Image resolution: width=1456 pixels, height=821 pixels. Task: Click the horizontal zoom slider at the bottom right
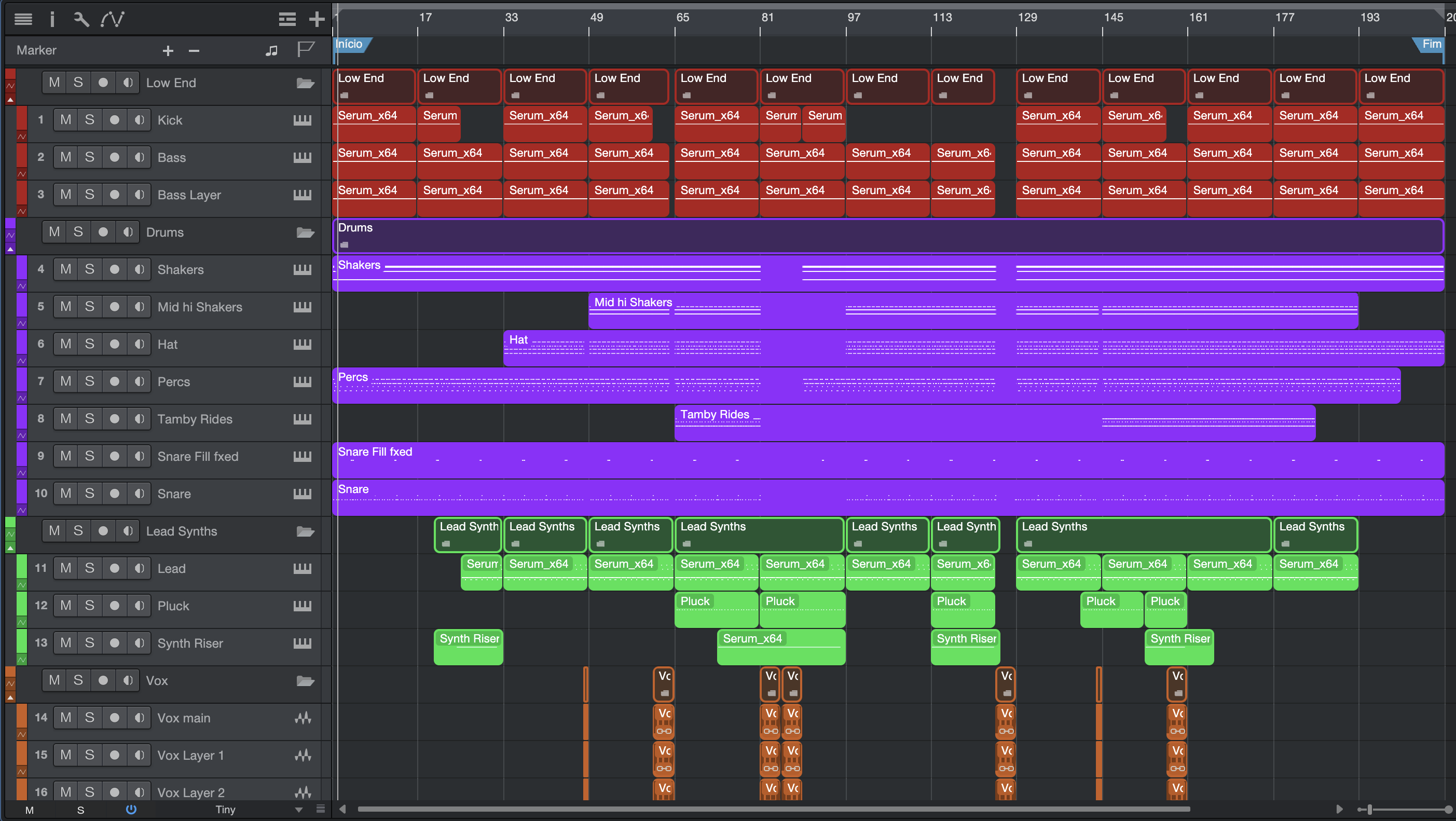click(1370, 810)
